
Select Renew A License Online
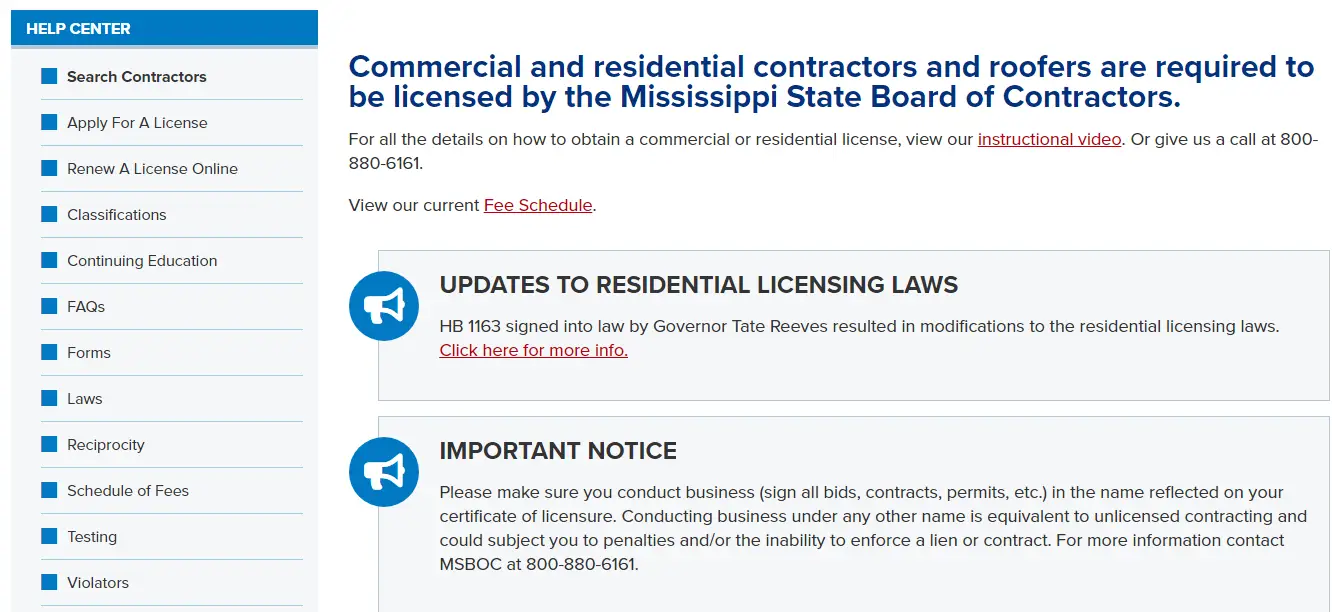[x=152, y=169]
